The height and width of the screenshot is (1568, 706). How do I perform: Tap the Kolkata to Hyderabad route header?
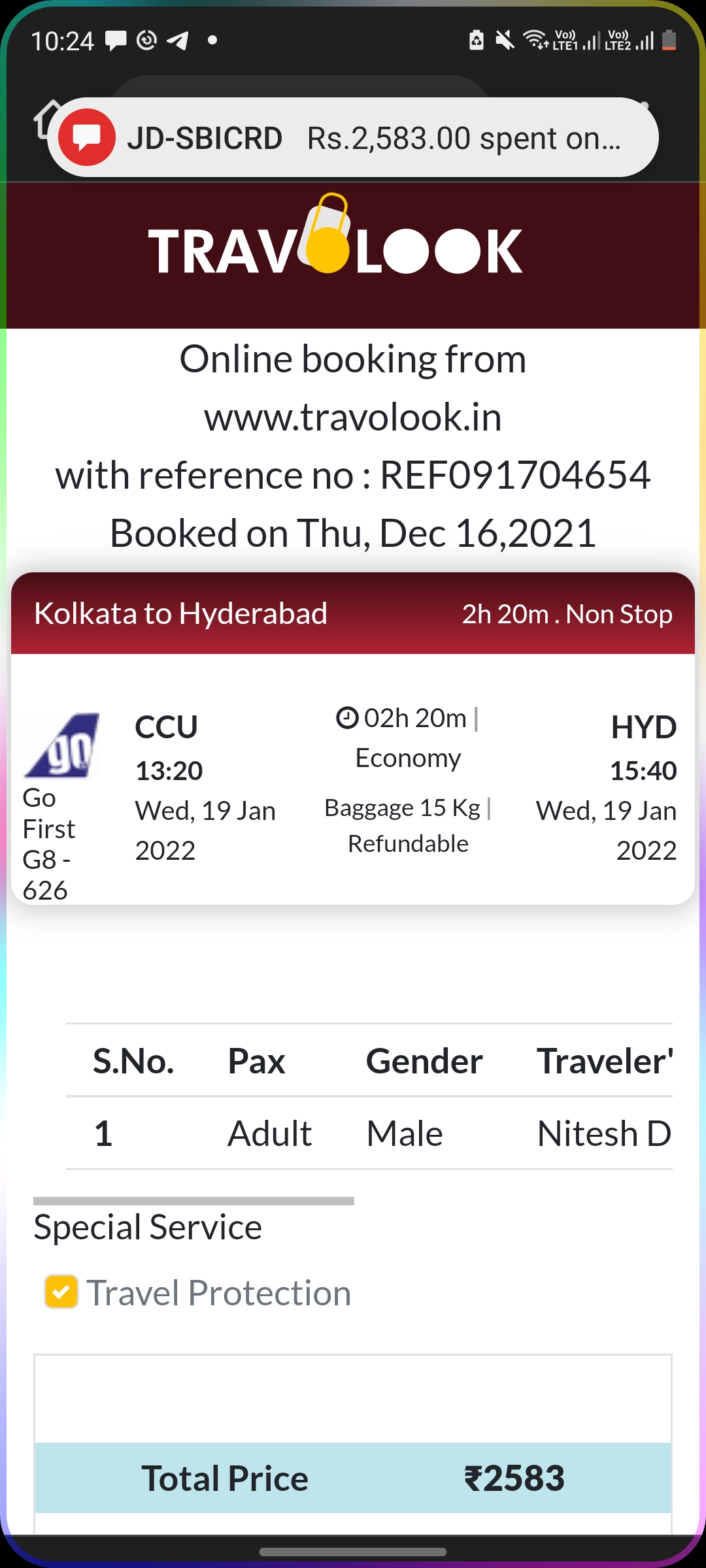[x=181, y=613]
